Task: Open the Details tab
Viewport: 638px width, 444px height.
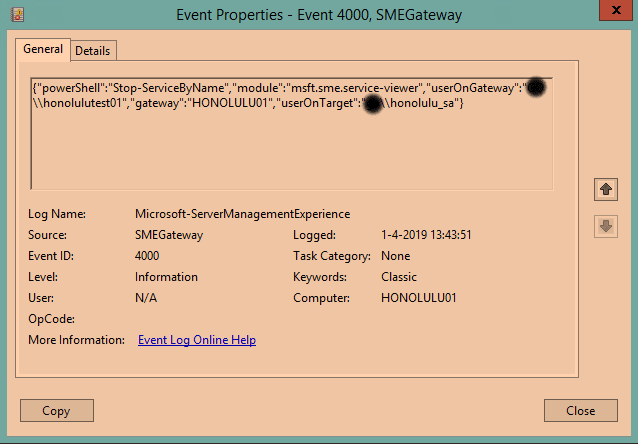Action: pyautogui.click(x=93, y=50)
